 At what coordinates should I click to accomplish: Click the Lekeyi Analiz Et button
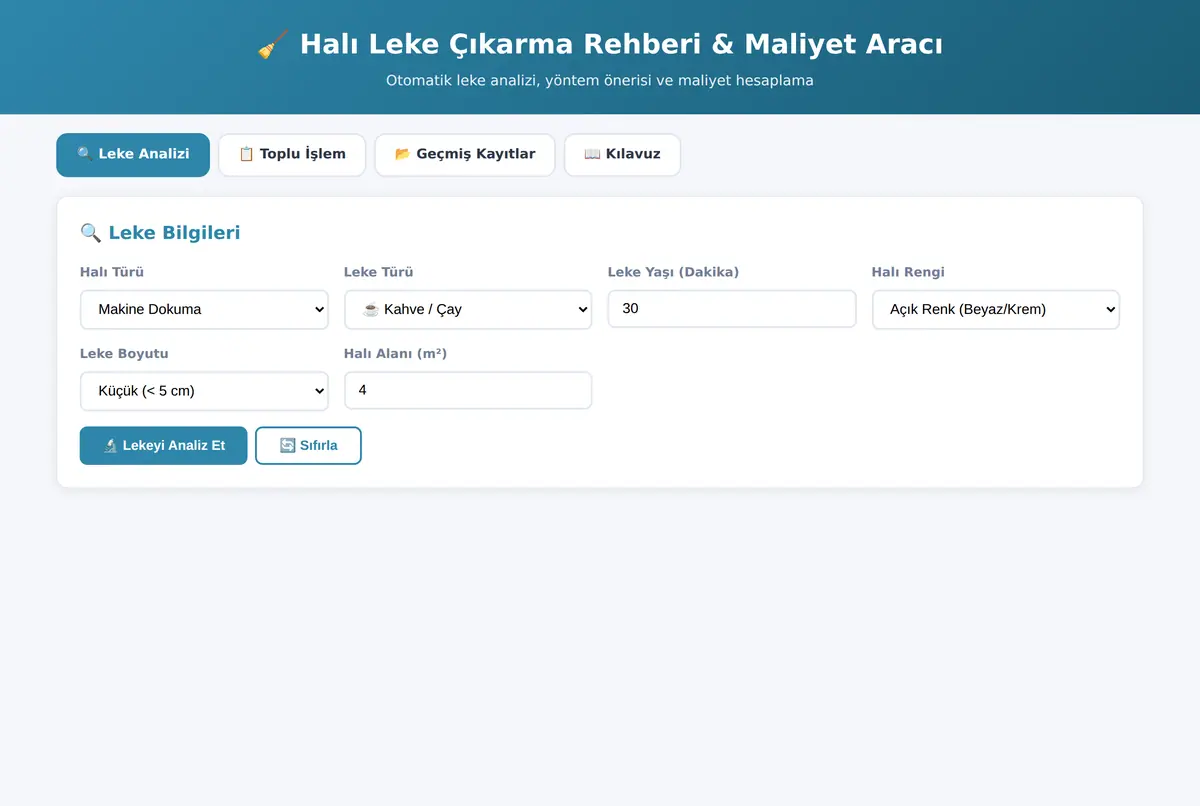tap(163, 446)
